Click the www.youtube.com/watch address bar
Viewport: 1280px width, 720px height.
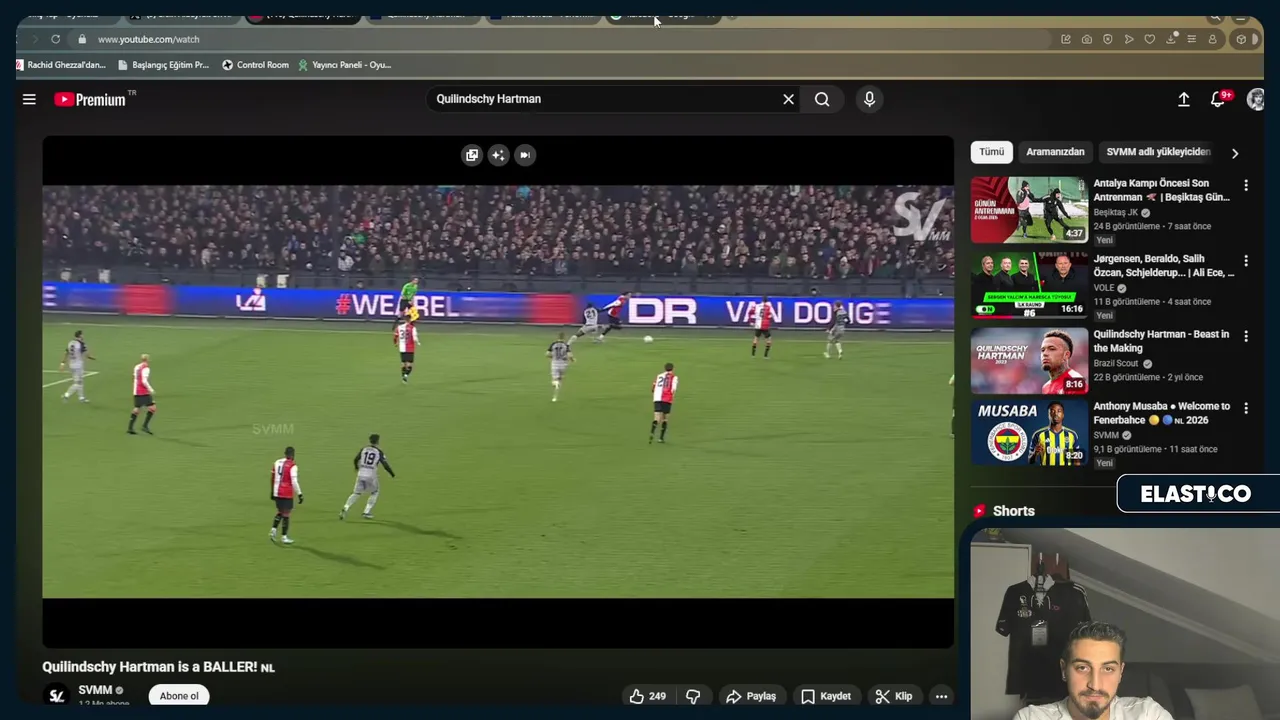tap(148, 39)
